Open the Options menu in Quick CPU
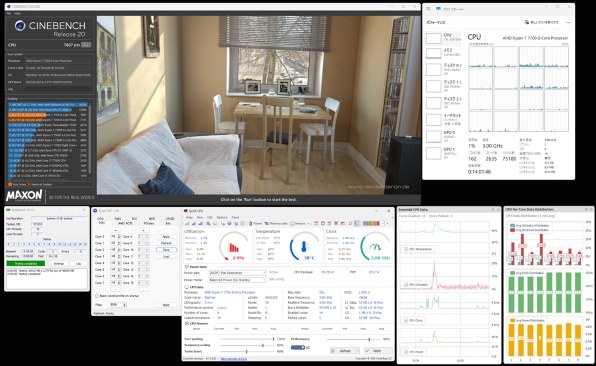 [x=222, y=217]
